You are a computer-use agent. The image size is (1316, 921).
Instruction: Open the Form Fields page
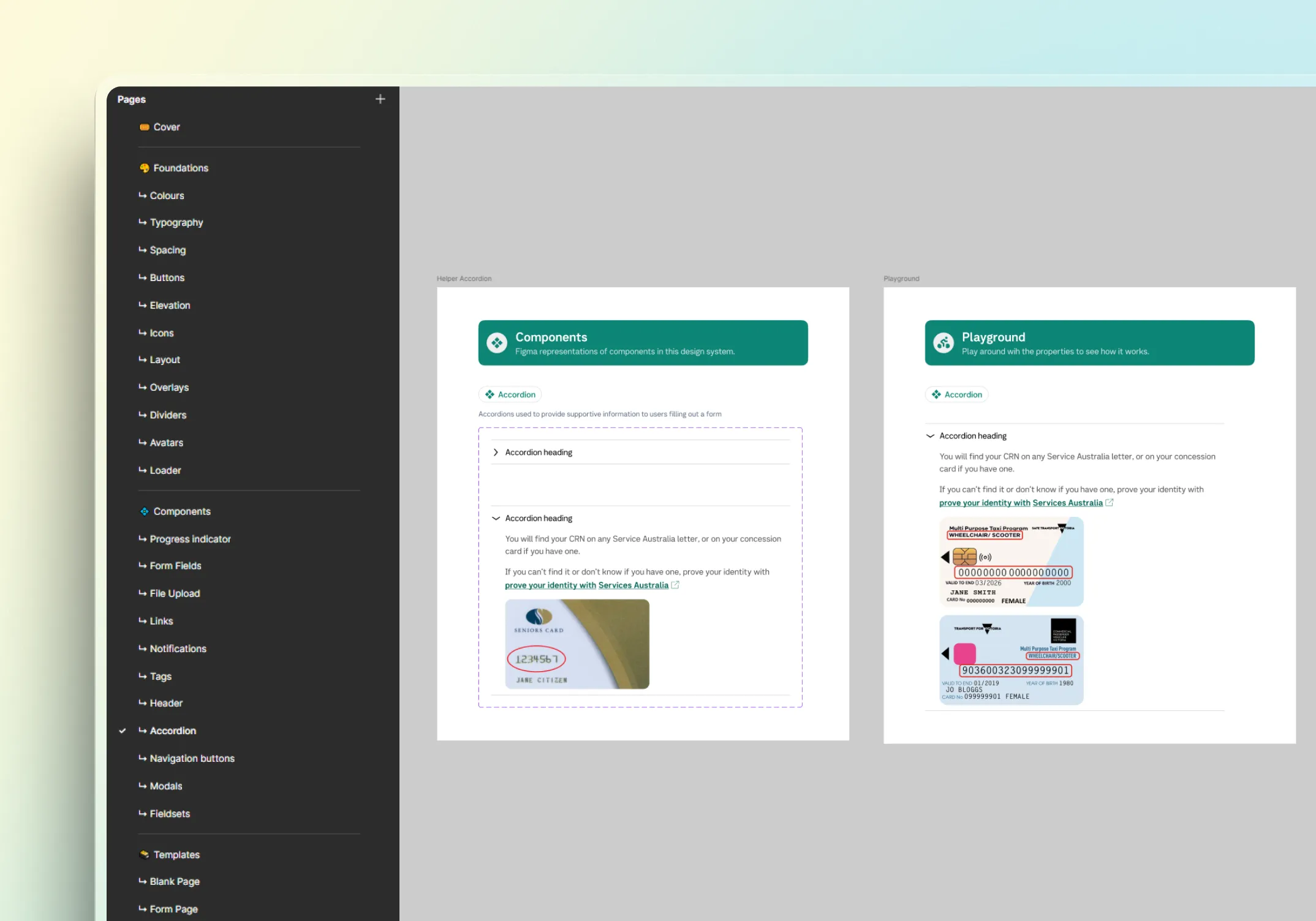pyautogui.click(x=175, y=566)
